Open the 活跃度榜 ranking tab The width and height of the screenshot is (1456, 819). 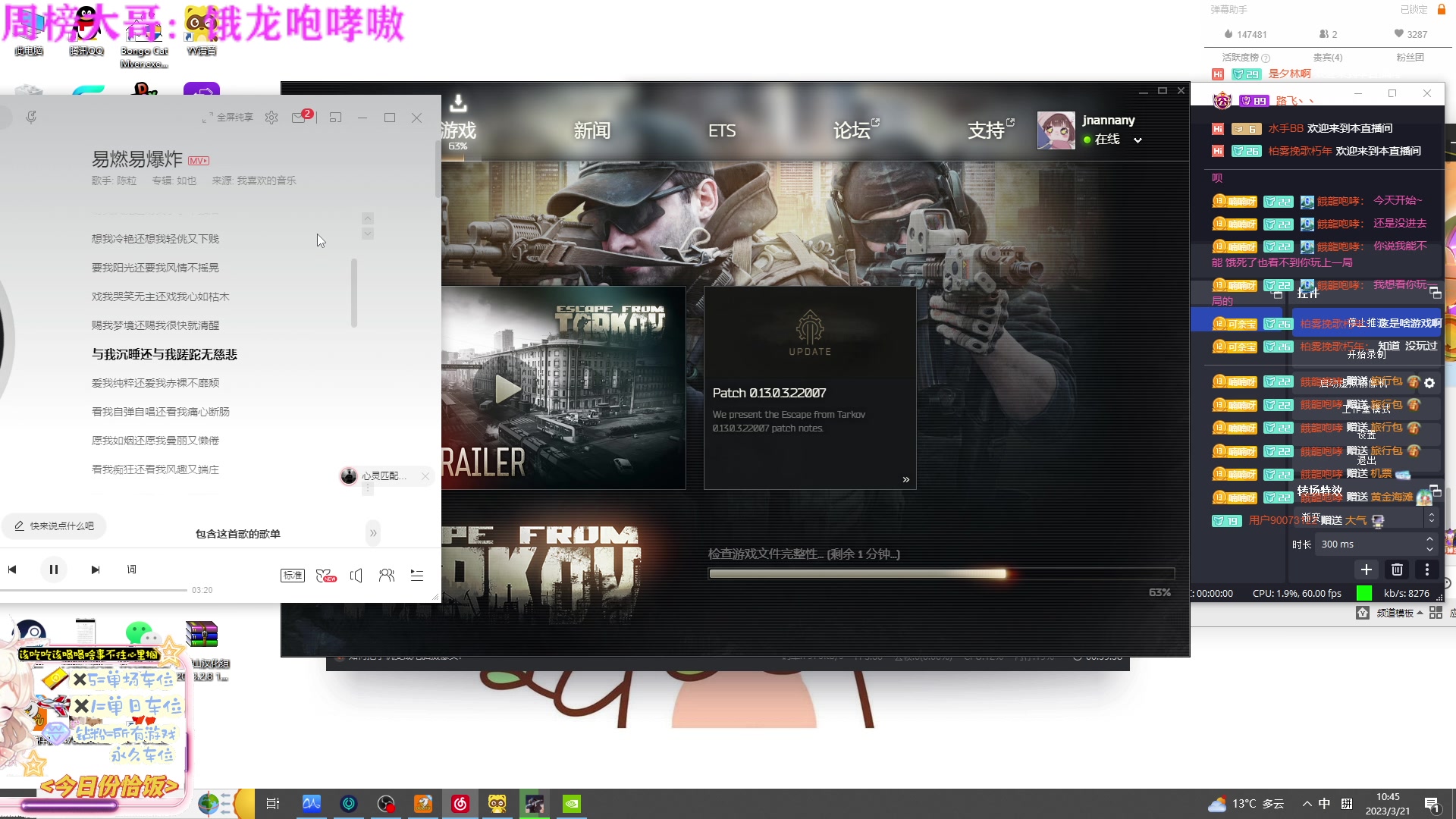pyautogui.click(x=1245, y=58)
